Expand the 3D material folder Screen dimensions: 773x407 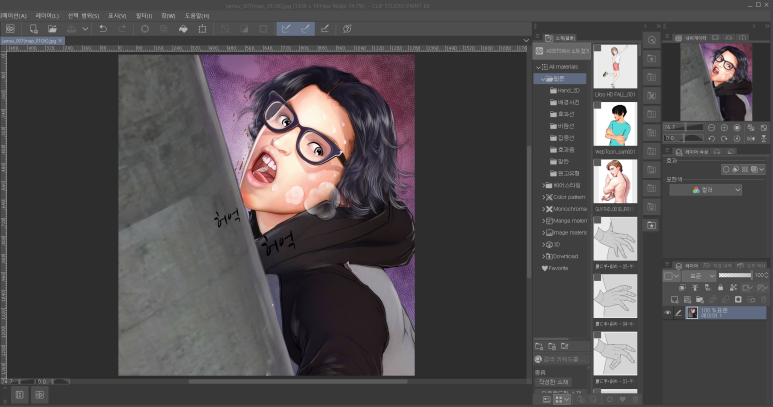click(x=544, y=244)
